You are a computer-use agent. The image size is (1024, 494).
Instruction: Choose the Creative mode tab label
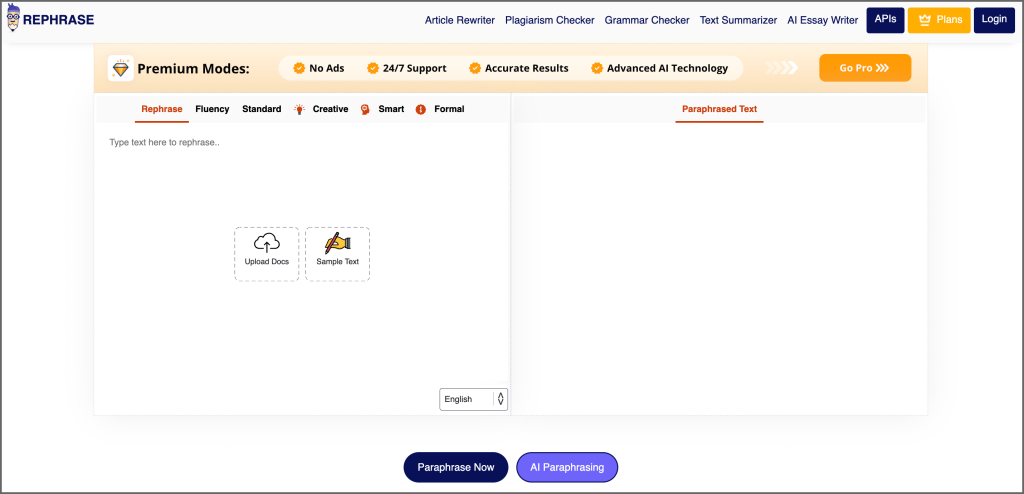pos(330,109)
